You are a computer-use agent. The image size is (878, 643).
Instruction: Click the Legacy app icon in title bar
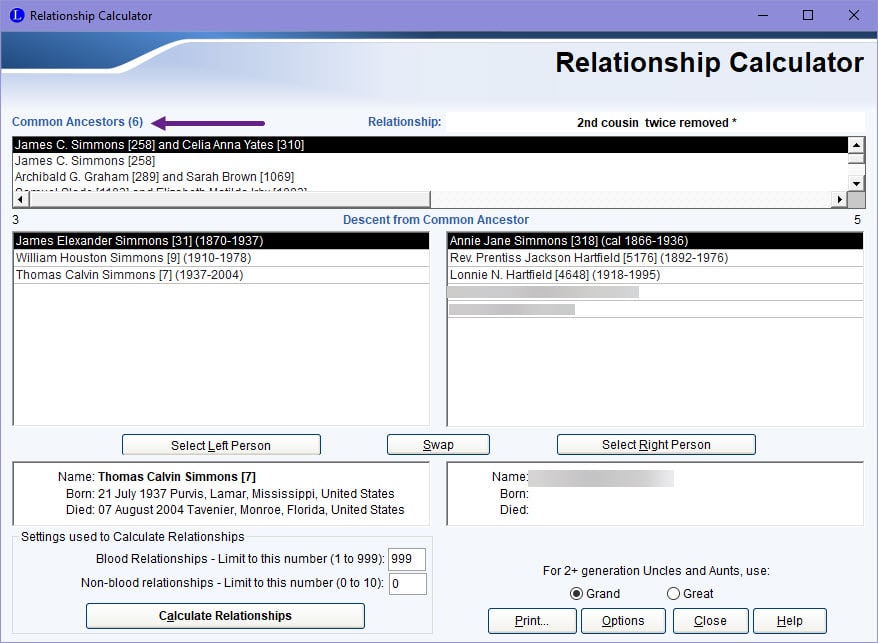(x=15, y=16)
